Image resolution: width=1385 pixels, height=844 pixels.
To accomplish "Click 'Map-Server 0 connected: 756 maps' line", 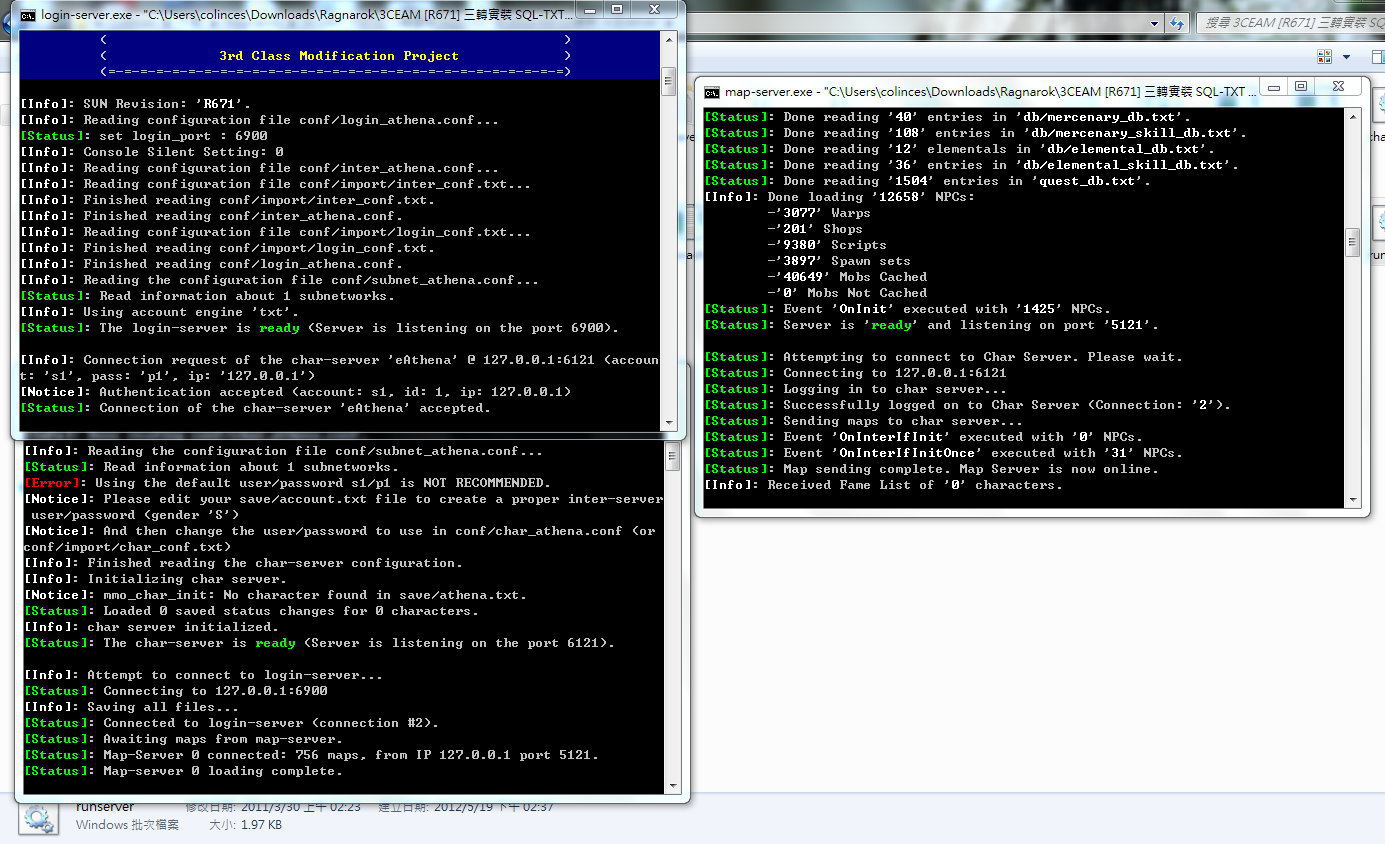I will point(312,755).
